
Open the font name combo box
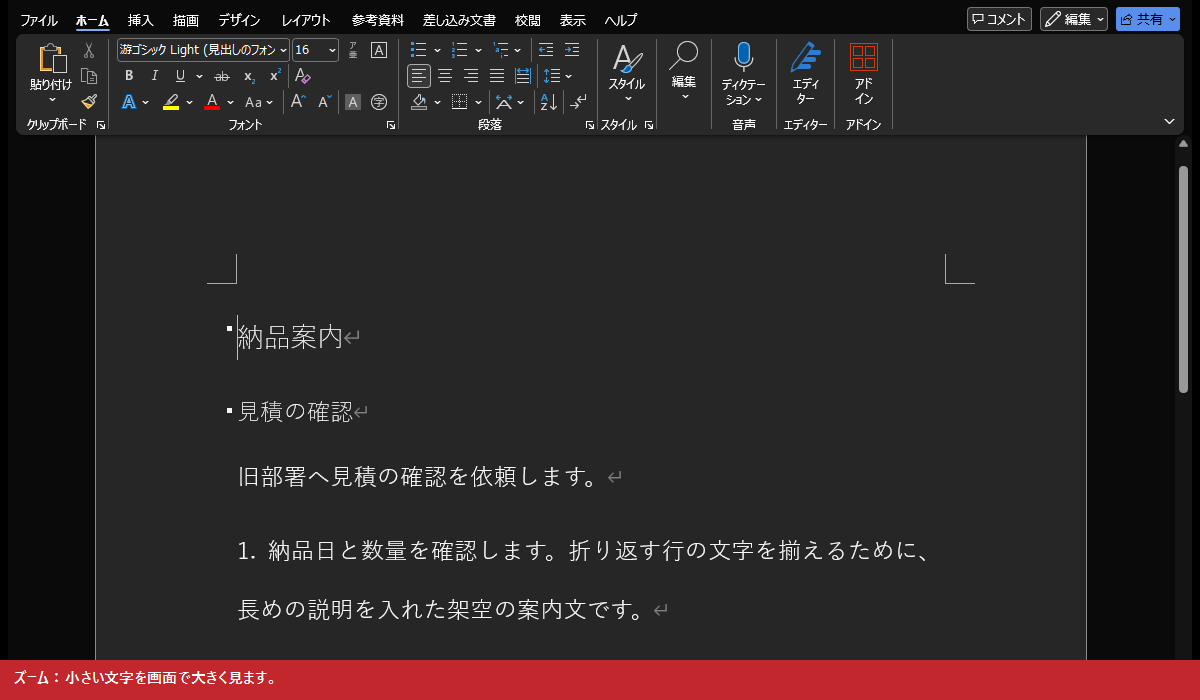[x=204, y=50]
